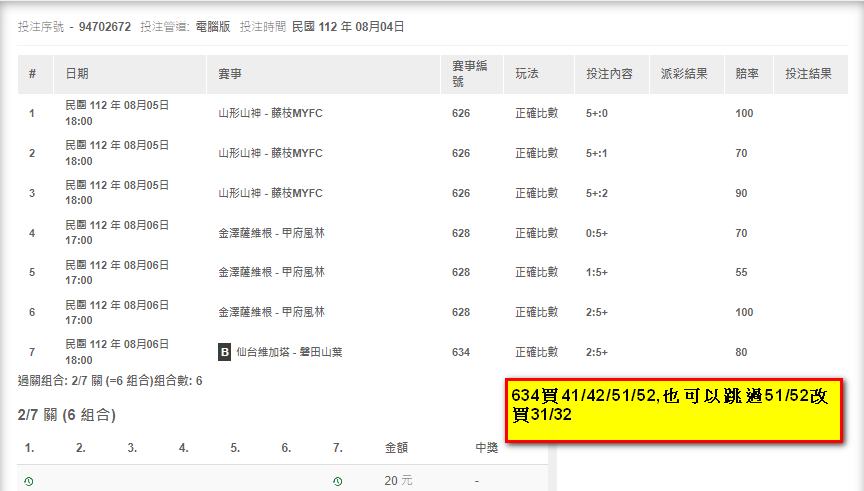Click the green clock icon under column 7.
864x491 pixels.
(x=338, y=482)
